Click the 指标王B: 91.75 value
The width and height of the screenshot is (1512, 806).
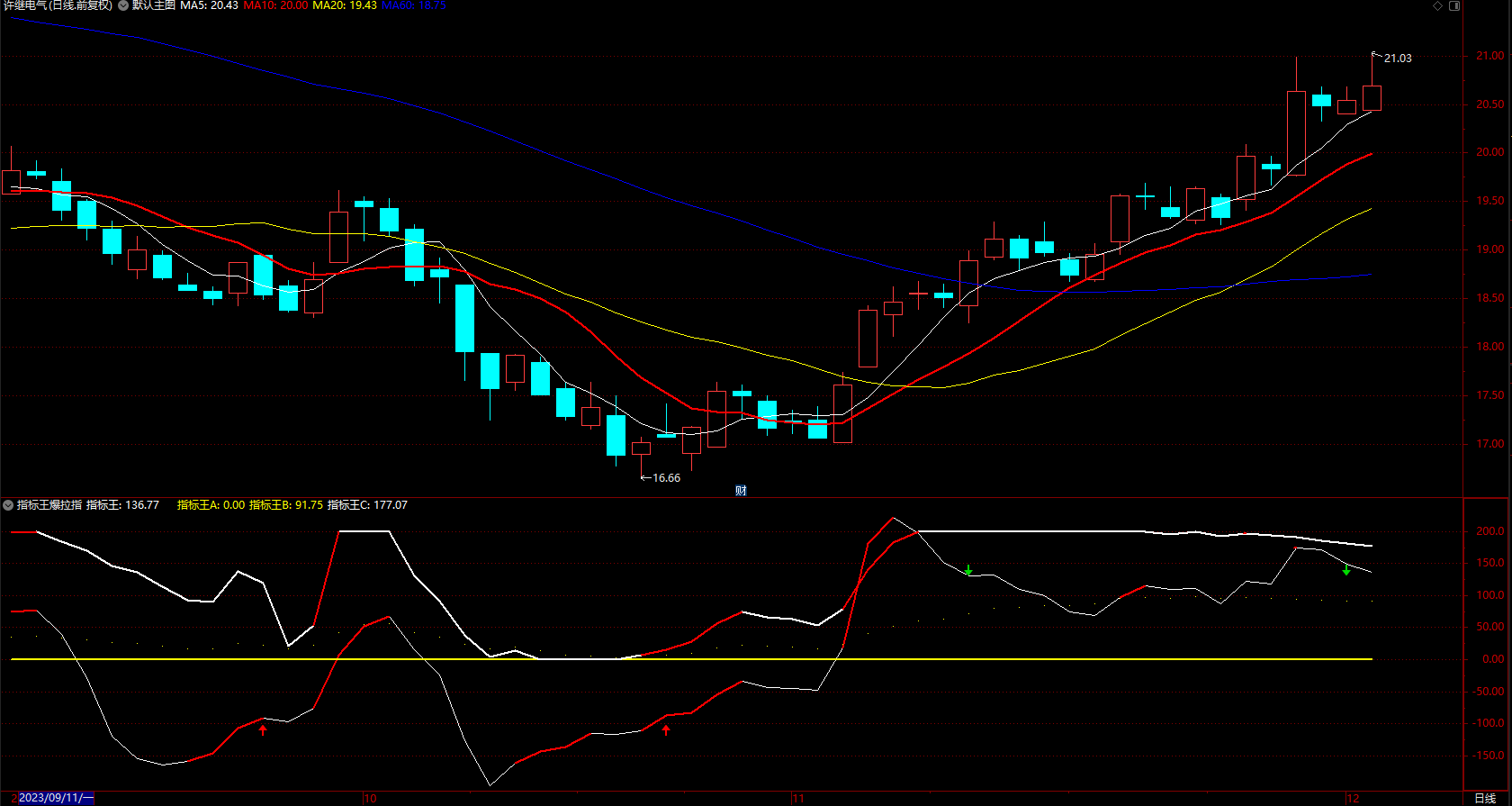pyautogui.click(x=286, y=505)
